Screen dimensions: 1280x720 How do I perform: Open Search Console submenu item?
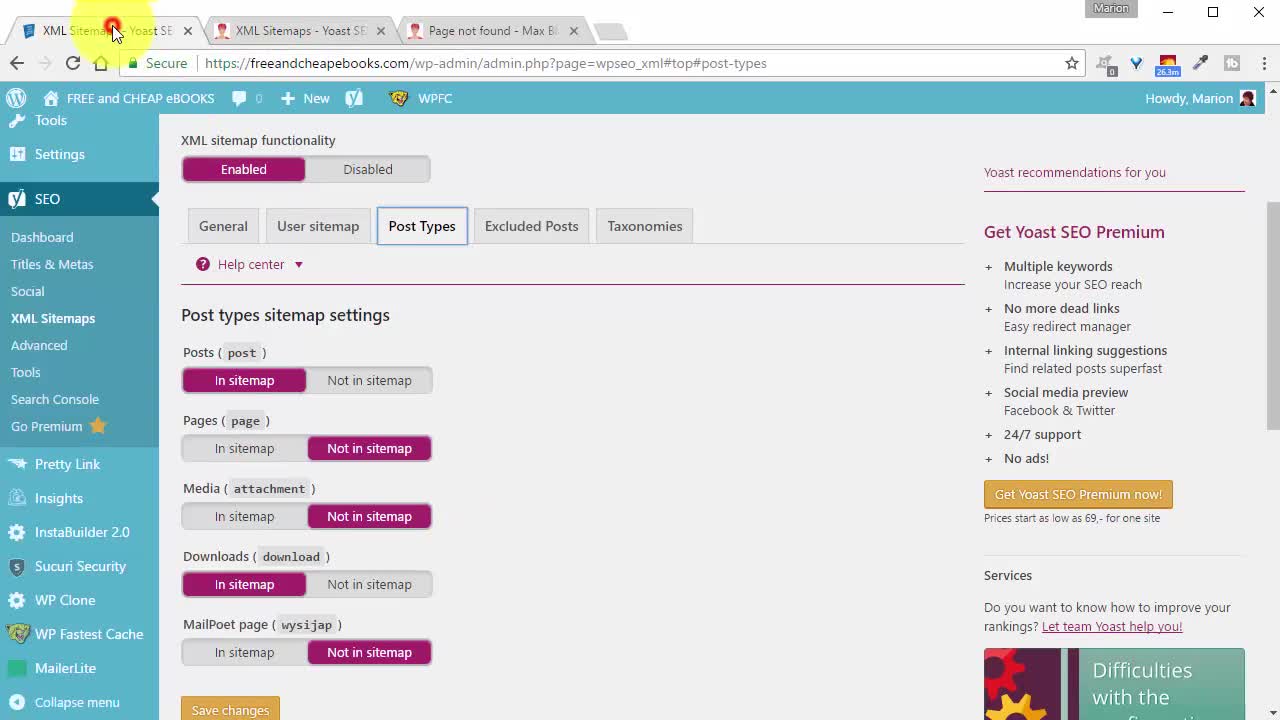click(55, 399)
